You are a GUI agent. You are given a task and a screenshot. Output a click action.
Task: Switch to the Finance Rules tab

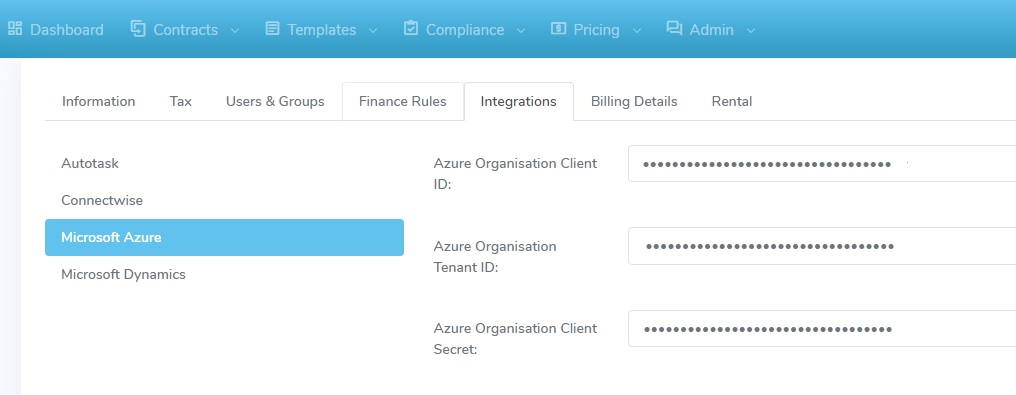click(403, 102)
